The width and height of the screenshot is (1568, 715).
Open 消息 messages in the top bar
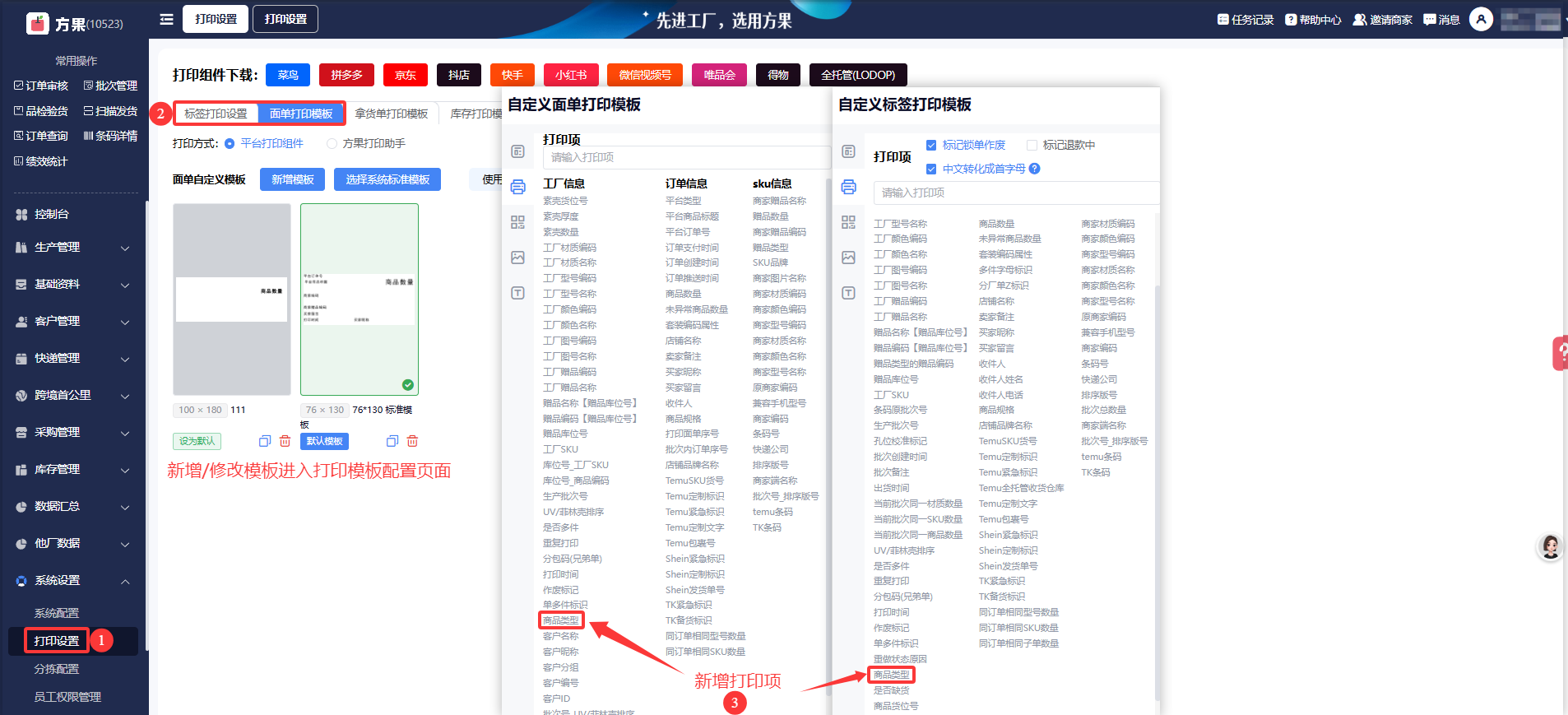(x=1442, y=20)
